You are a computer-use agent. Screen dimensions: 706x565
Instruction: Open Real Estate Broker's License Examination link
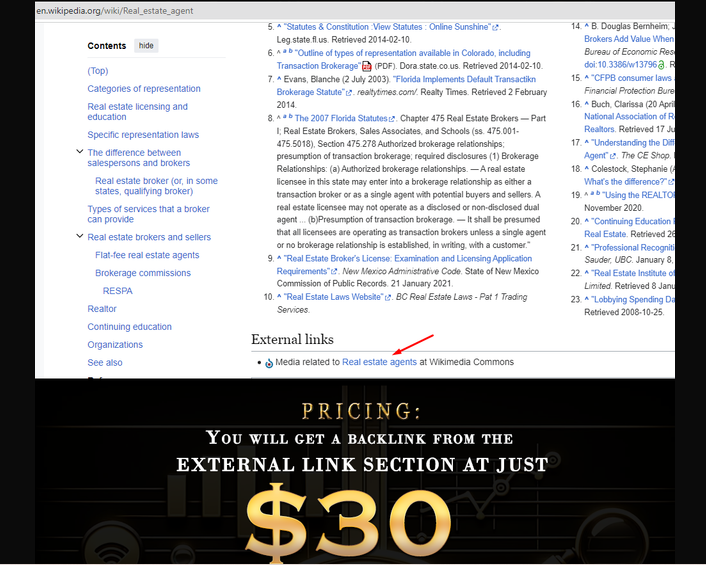pos(404,265)
